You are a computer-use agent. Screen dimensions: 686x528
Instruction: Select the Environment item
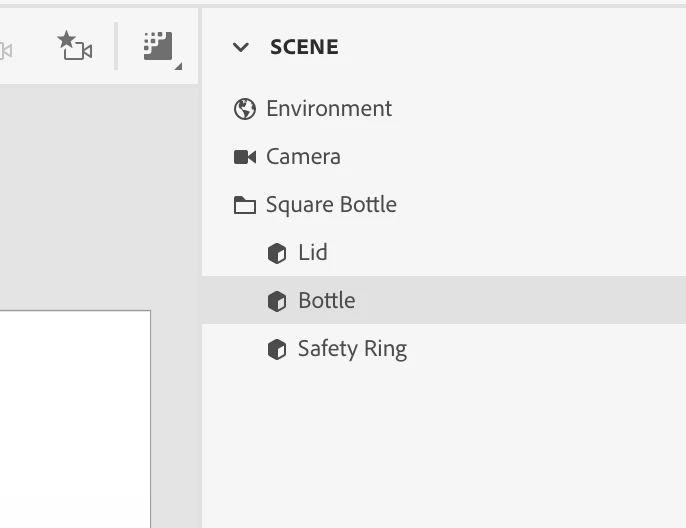click(328, 109)
